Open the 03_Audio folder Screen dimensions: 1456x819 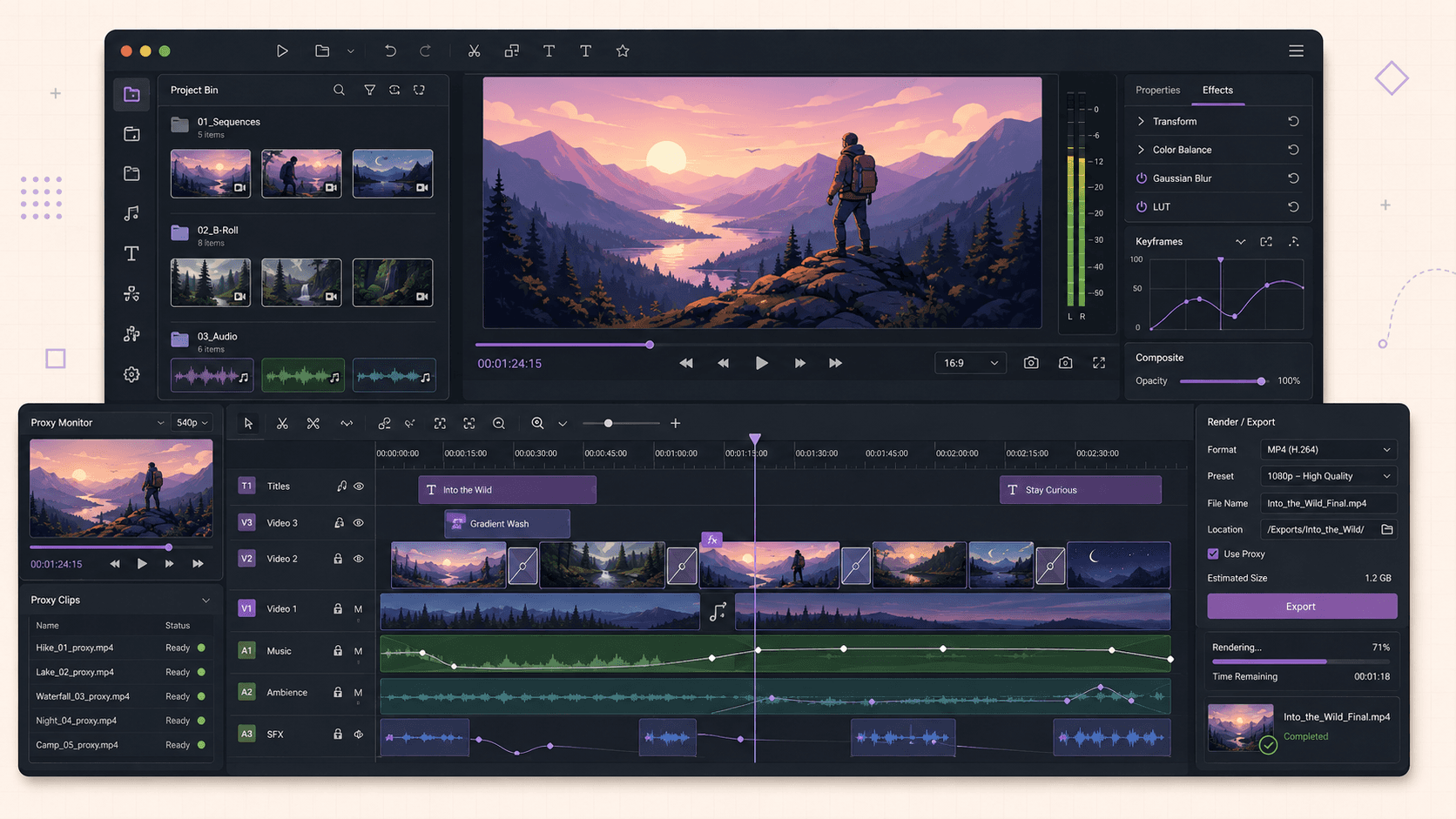pos(179,339)
